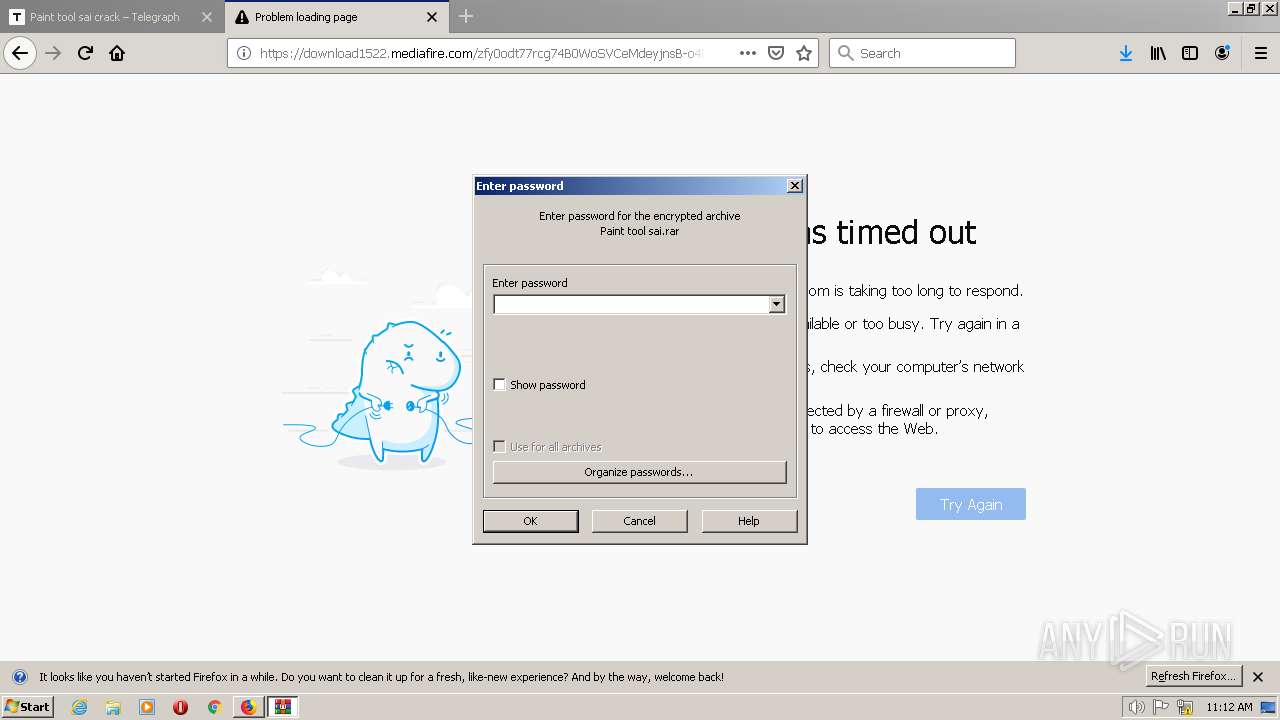The width and height of the screenshot is (1280, 720).
Task: Reload the current page
Action: pyautogui.click(x=85, y=53)
